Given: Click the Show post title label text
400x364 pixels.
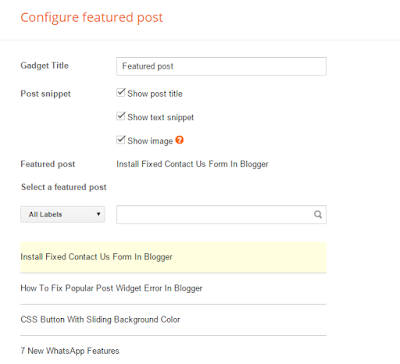Looking at the screenshot, I should (x=155, y=94).
